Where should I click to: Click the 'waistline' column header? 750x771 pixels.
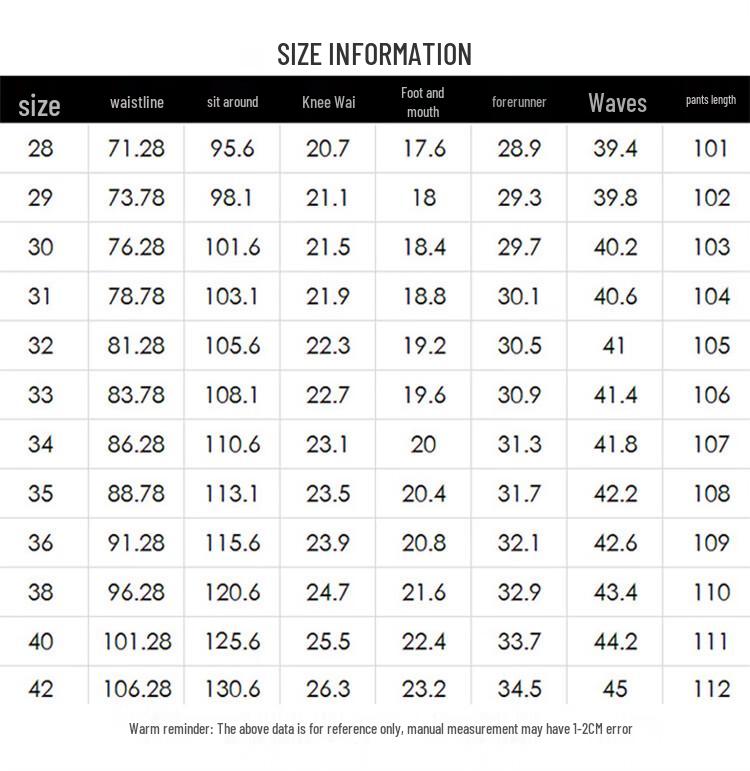pos(137,102)
